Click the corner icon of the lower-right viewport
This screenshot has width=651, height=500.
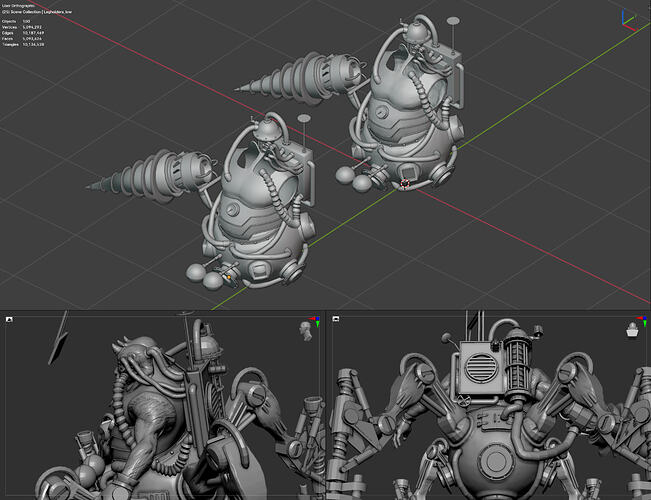(x=338, y=319)
